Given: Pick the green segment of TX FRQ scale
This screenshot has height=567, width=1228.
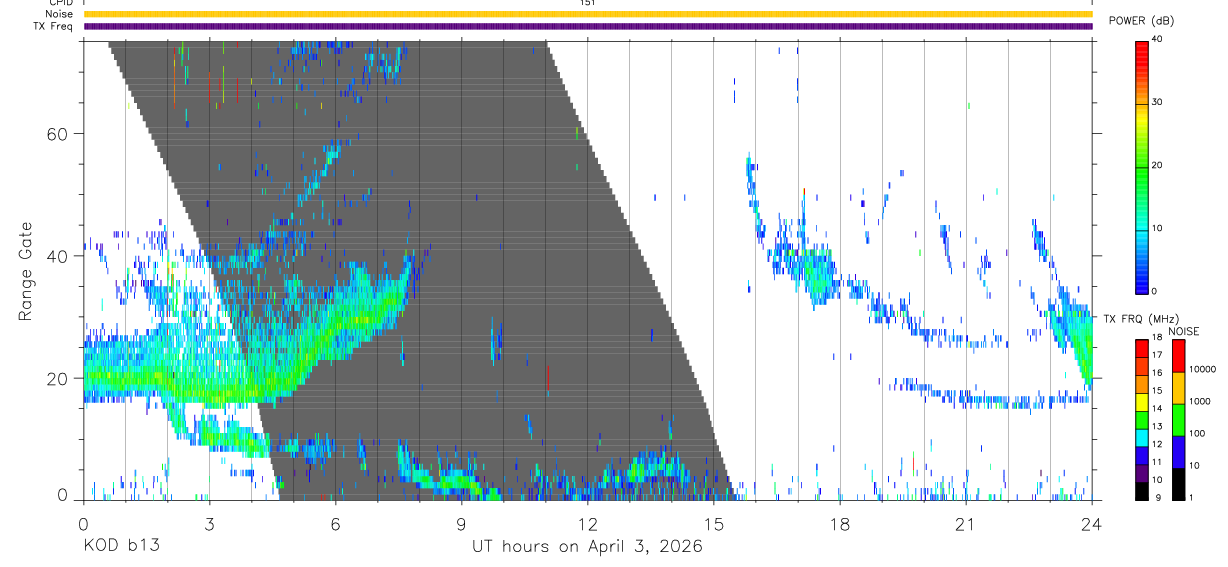Looking at the screenshot, I should [x=1142, y=420].
